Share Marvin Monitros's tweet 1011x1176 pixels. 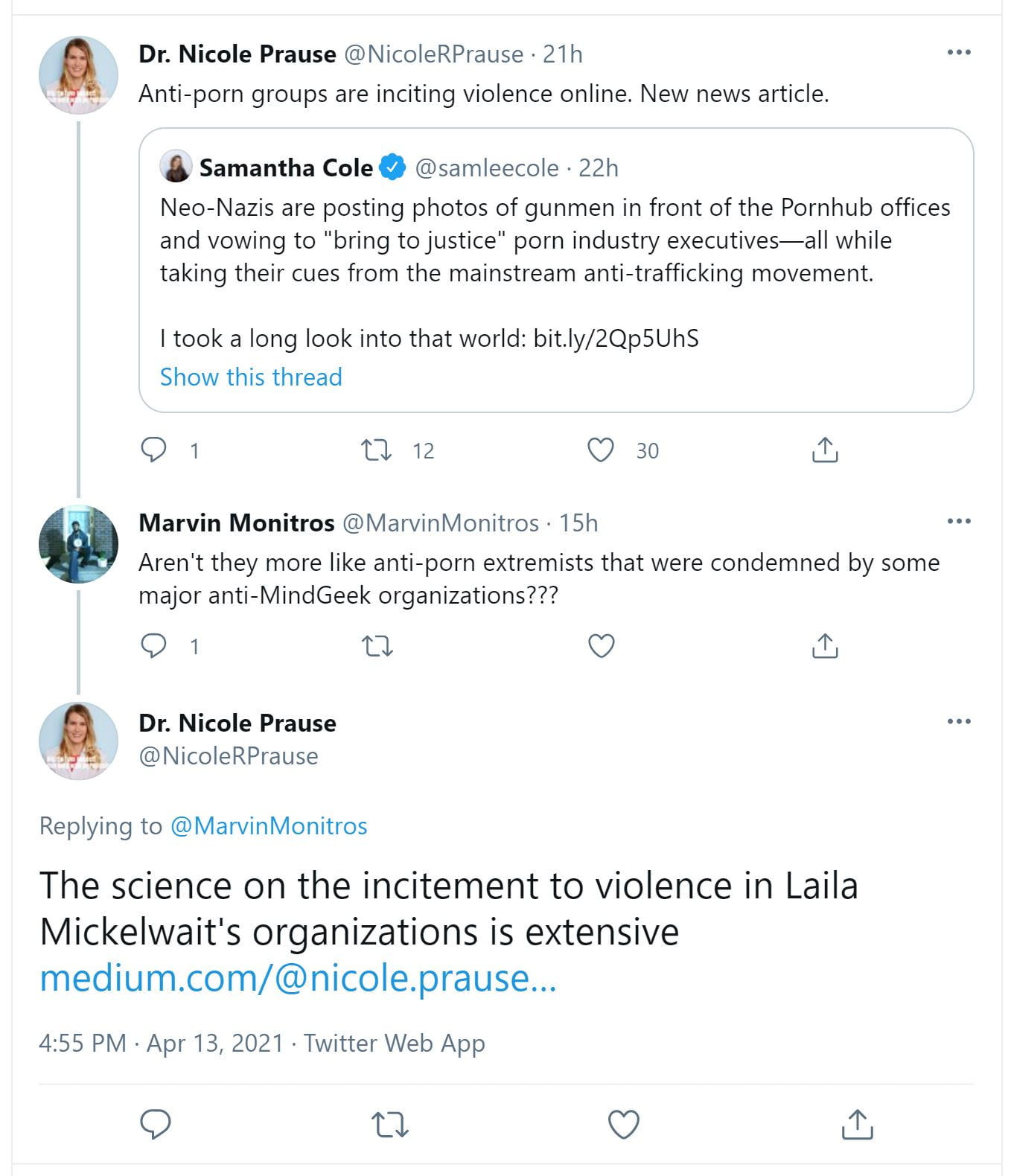click(825, 646)
